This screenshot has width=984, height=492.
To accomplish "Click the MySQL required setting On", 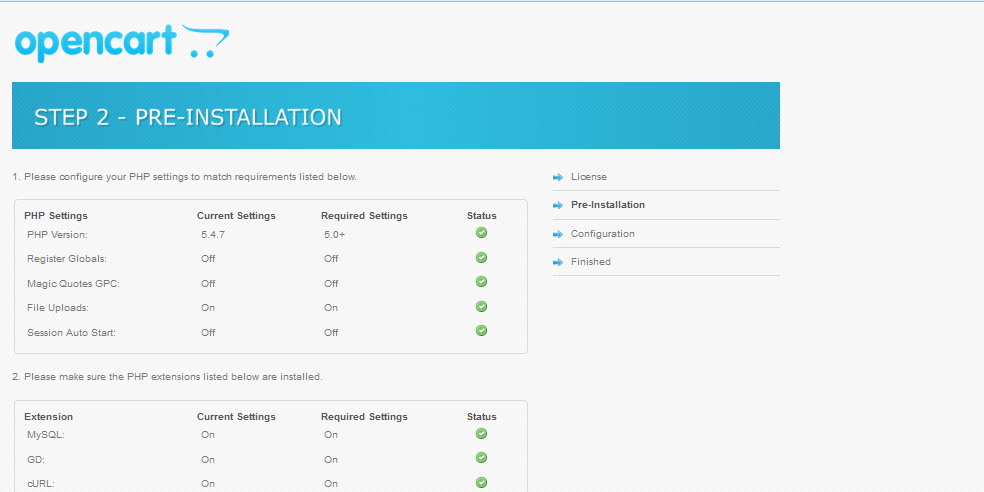I will (x=331, y=435).
